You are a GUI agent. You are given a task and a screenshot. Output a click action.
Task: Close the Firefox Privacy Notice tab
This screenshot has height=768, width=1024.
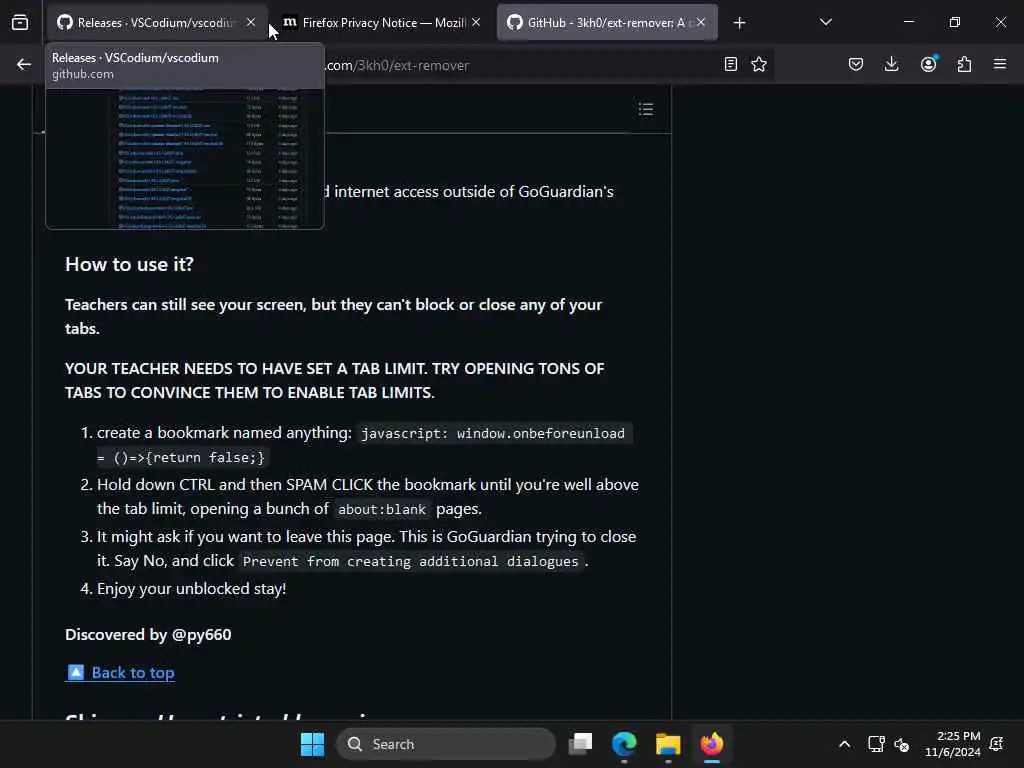coord(476,22)
